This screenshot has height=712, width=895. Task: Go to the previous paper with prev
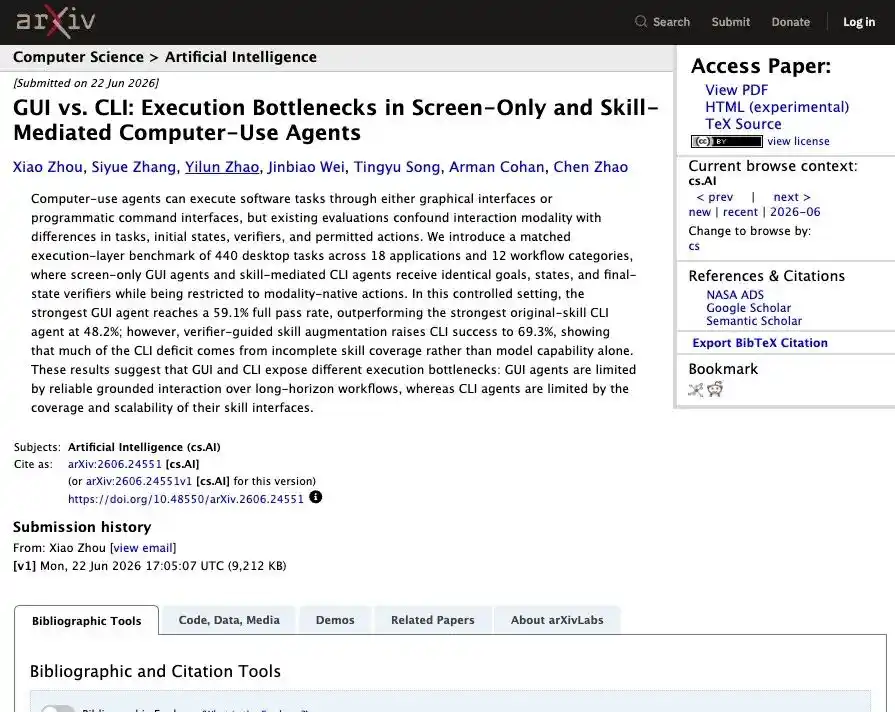pyautogui.click(x=715, y=197)
